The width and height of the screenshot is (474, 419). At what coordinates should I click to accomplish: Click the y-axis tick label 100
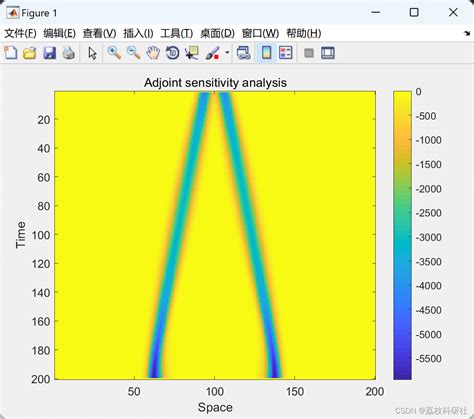pyautogui.click(x=41, y=235)
